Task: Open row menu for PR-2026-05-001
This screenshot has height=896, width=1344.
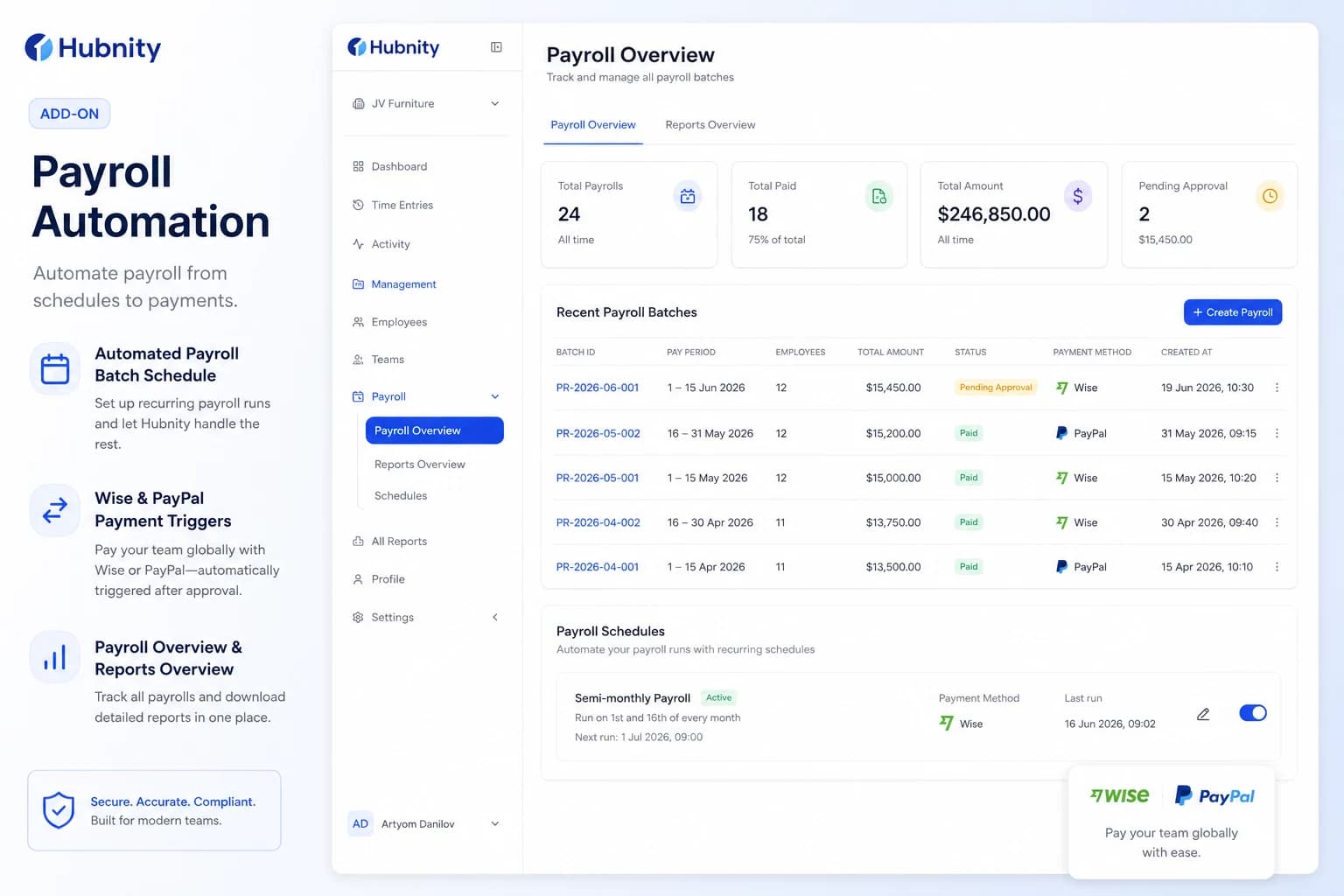Action: 1277,478
